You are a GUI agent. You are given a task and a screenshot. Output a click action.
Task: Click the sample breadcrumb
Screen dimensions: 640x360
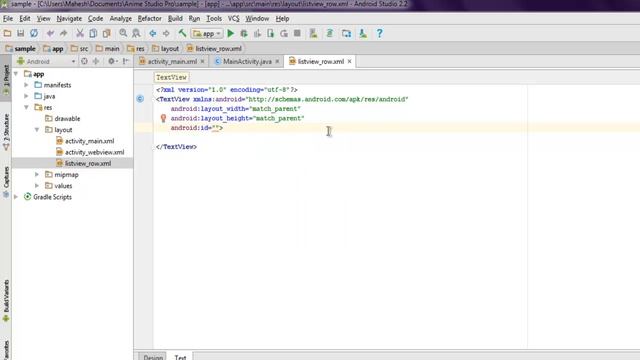(x=20, y=49)
